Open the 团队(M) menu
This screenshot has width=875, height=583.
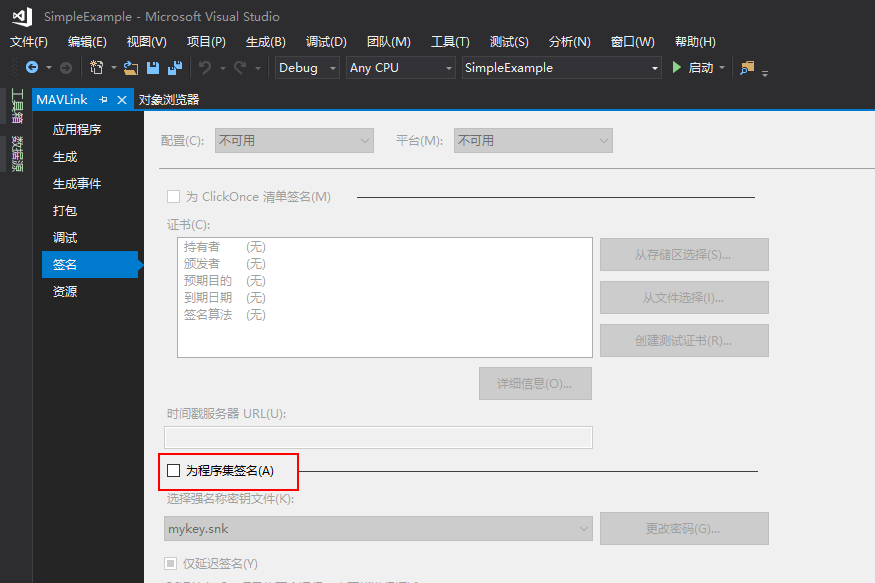pos(388,42)
